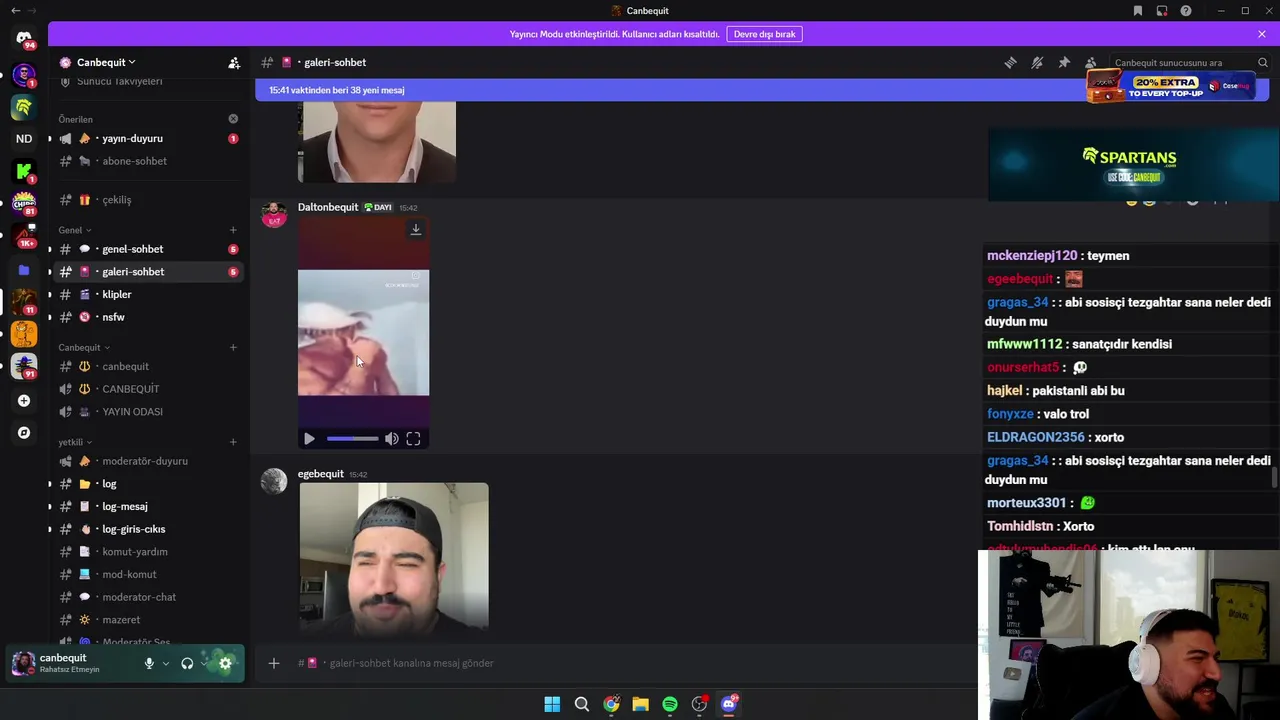Open canbequit user profile panel avatar

coord(23,663)
